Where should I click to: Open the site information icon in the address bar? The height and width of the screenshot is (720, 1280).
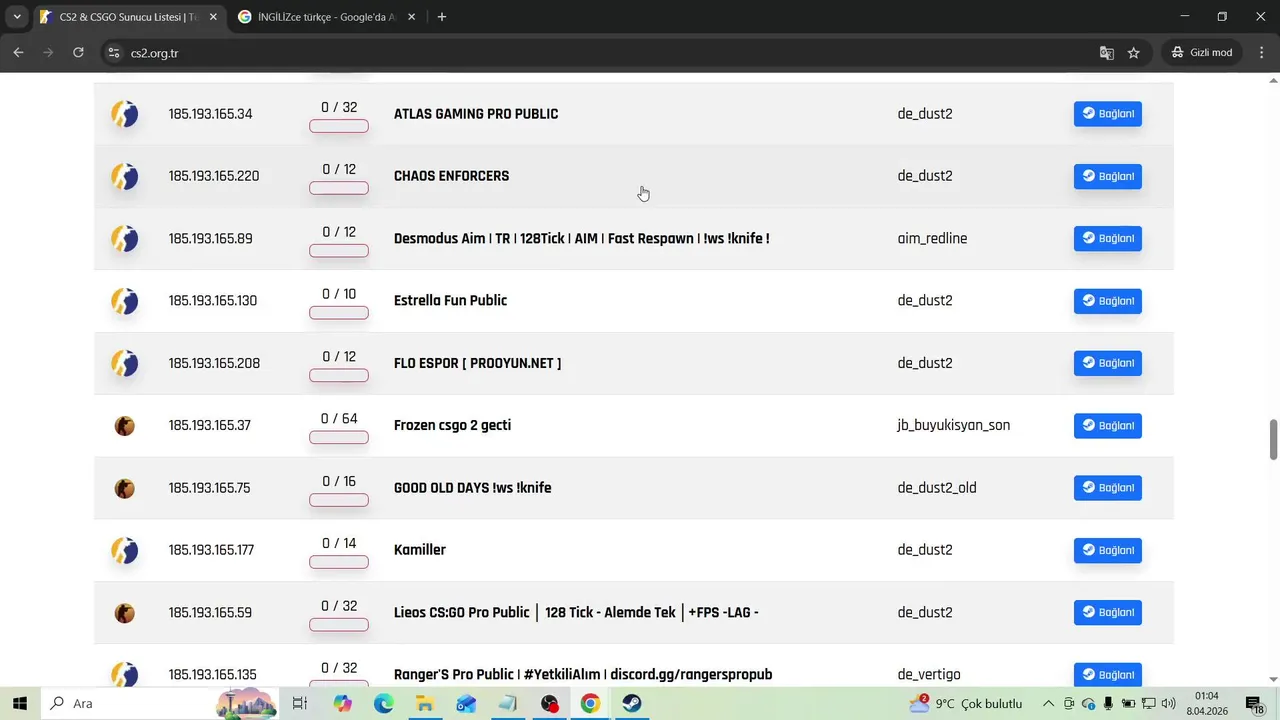(x=113, y=53)
